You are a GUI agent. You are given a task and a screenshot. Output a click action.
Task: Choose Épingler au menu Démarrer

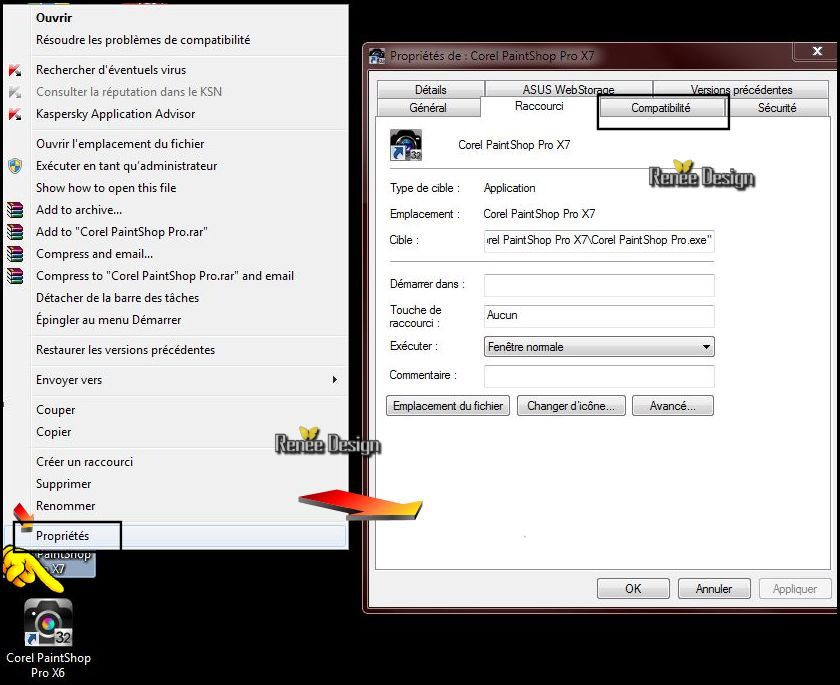(108, 320)
